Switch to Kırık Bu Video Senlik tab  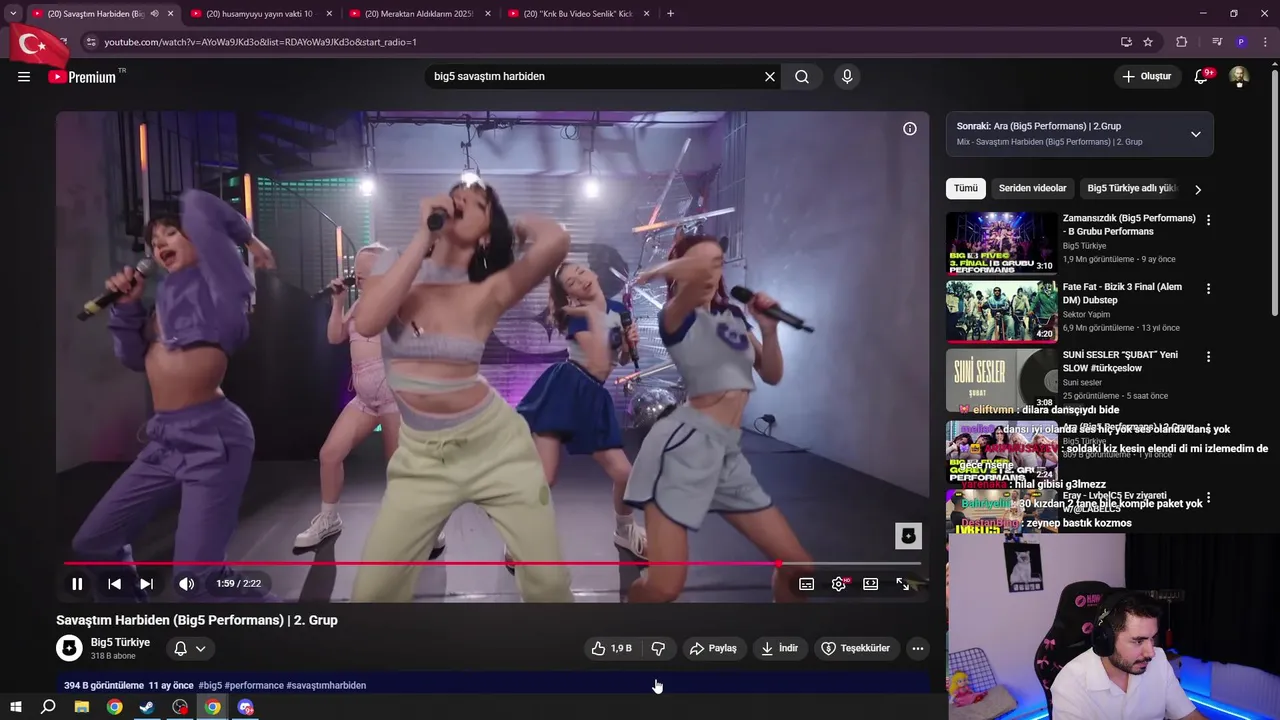pos(578,14)
